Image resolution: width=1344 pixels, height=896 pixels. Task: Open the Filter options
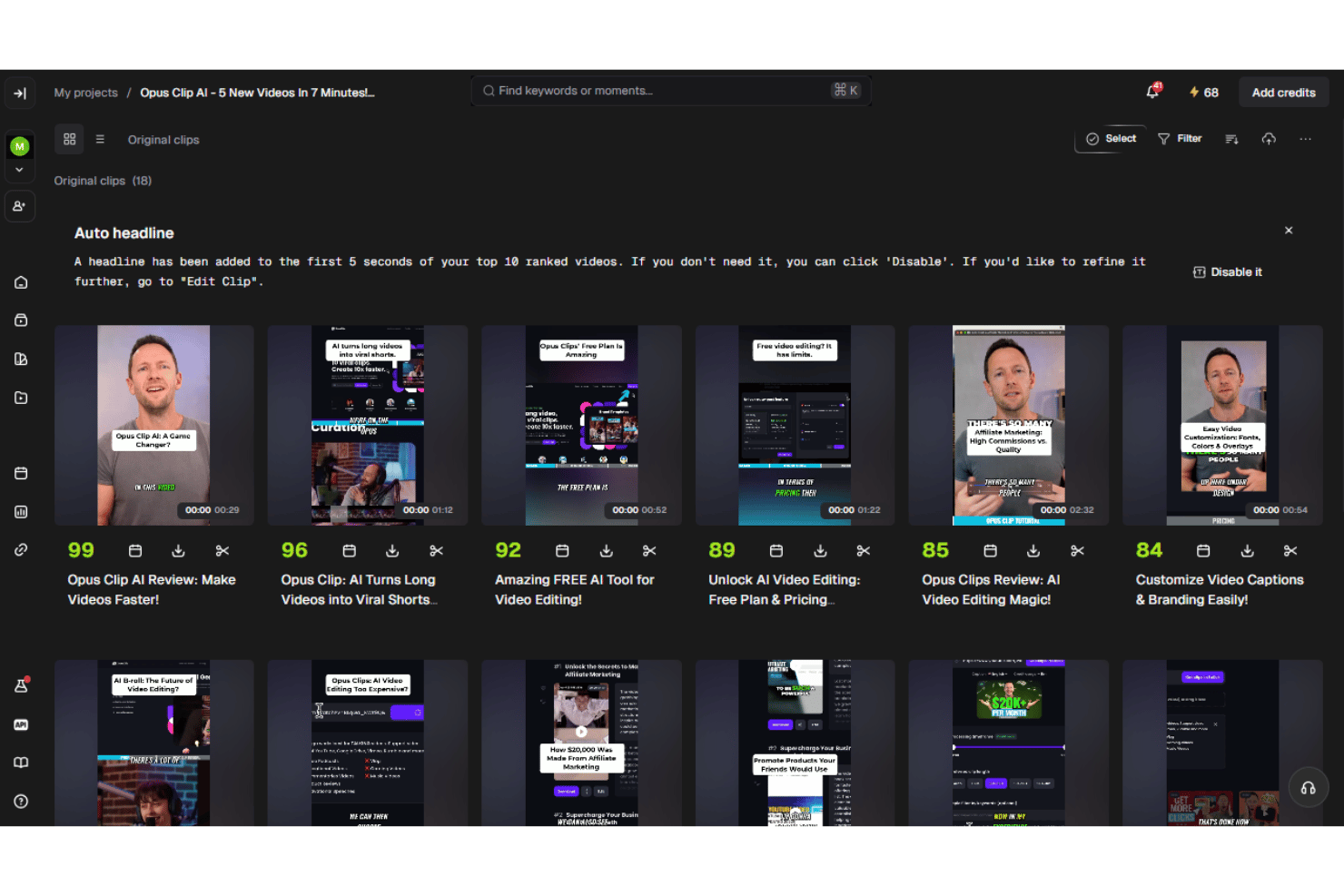click(x=1180, y=139)
